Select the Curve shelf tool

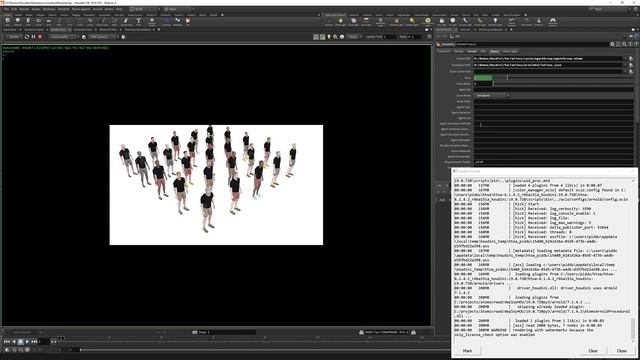tap(91, 21)
